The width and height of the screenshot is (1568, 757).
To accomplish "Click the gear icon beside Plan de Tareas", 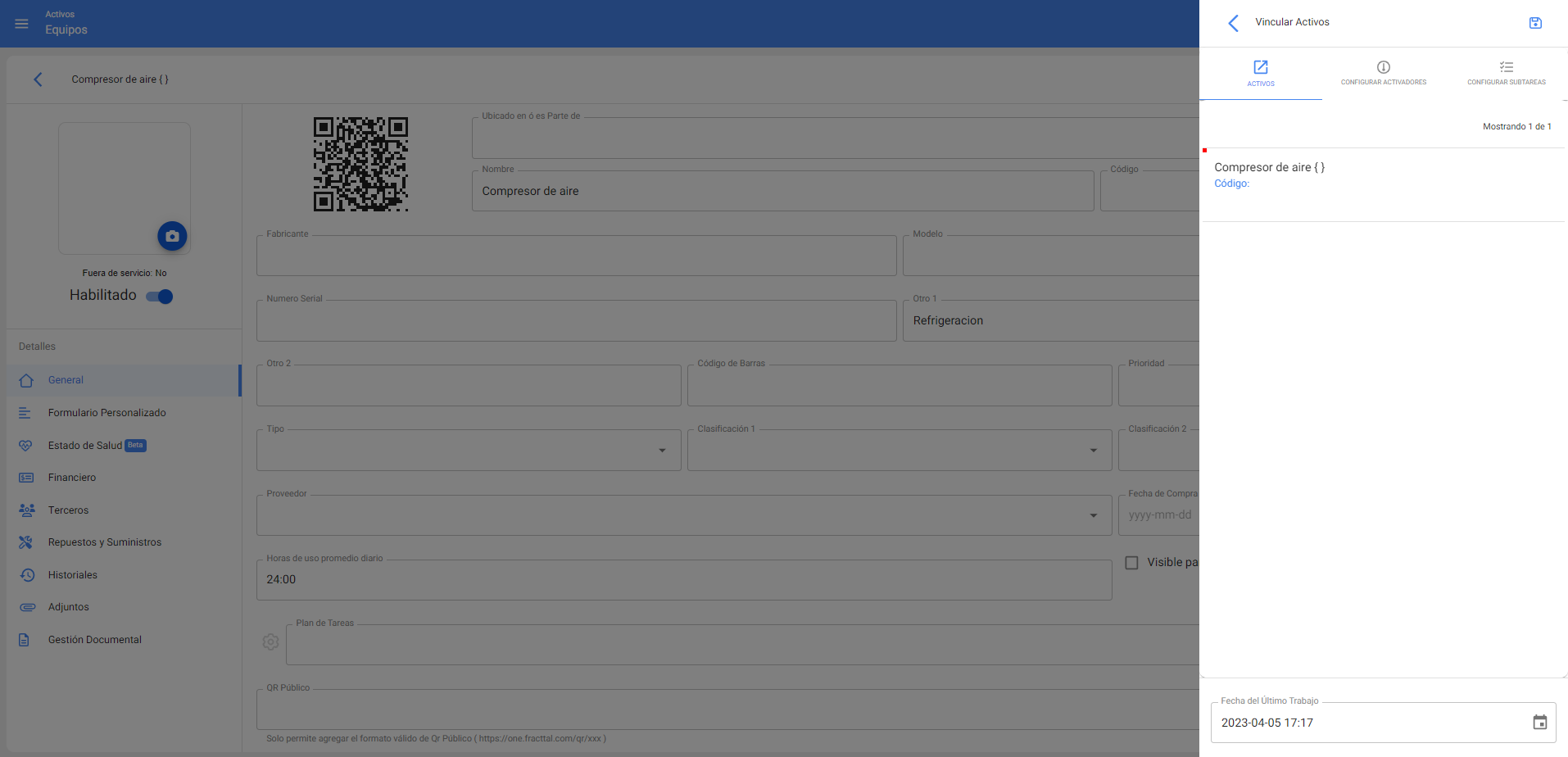I will (x=270, y=642).
